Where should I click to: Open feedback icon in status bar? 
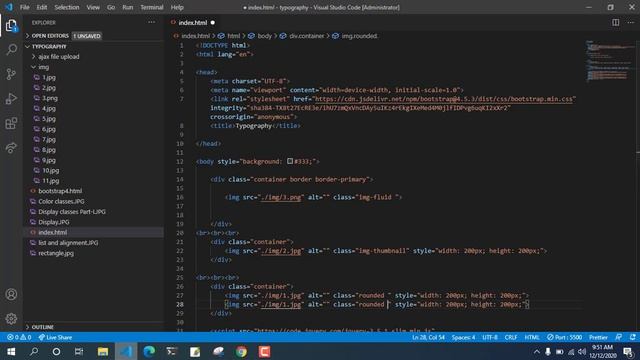[x=618, y=337]
